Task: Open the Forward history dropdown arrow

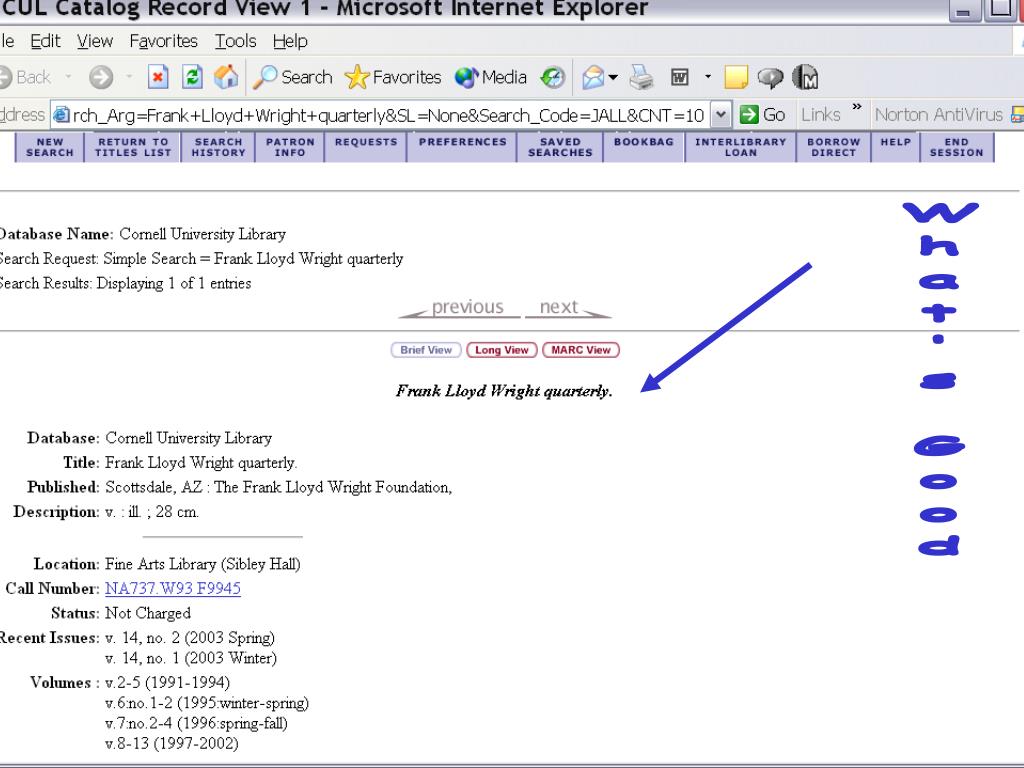Action: (x=129, y=77)
